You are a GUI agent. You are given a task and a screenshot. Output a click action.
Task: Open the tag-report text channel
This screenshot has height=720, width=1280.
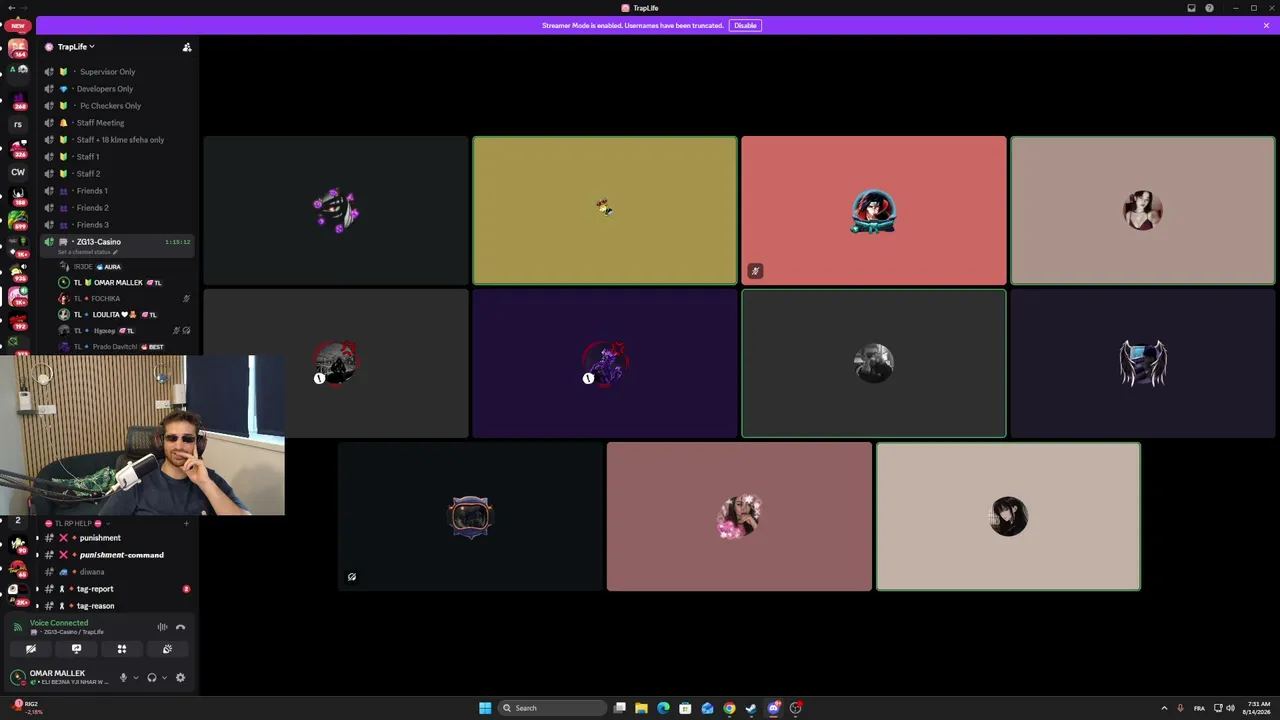[95, 589]
